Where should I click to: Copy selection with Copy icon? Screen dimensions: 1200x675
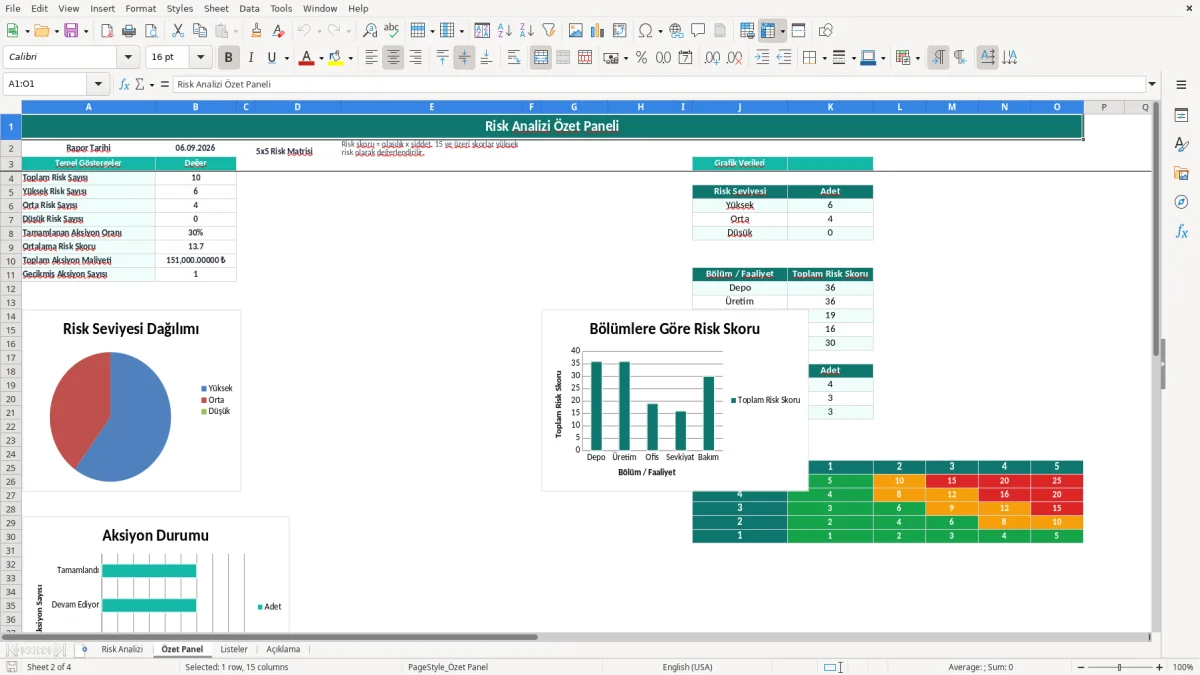[x=200, y=31]
